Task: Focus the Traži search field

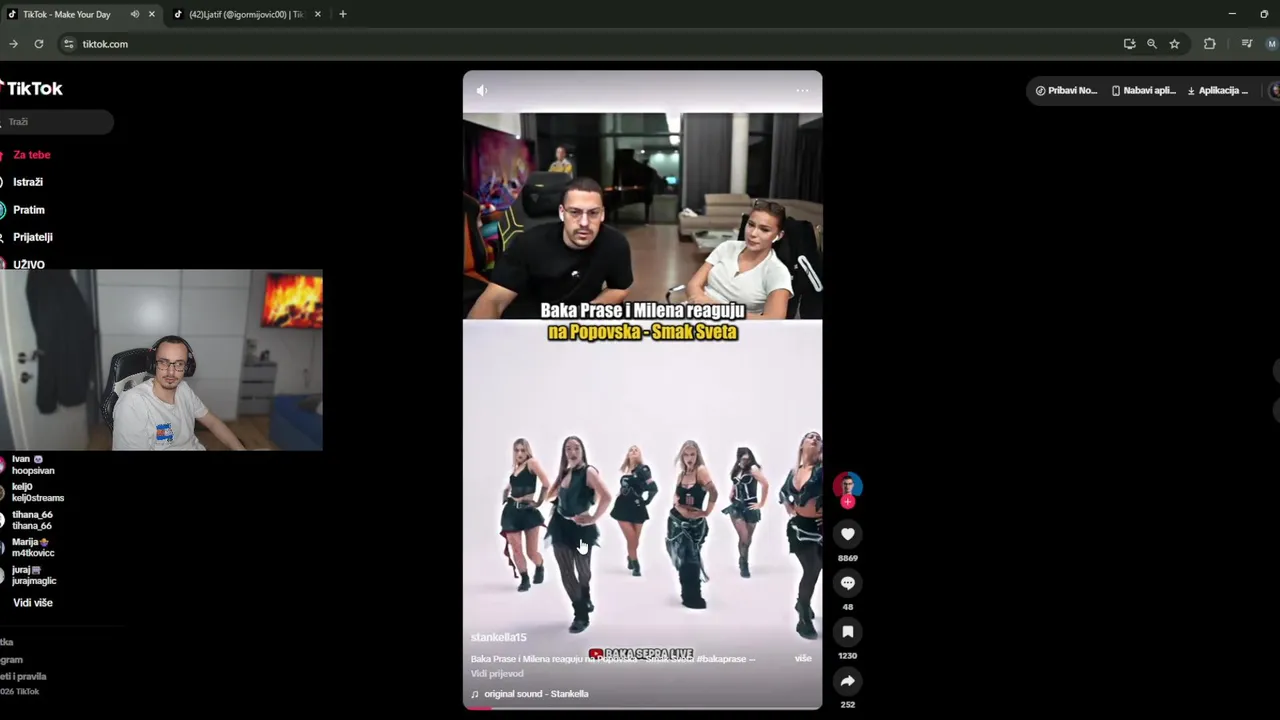Action: tap(56, 122)
